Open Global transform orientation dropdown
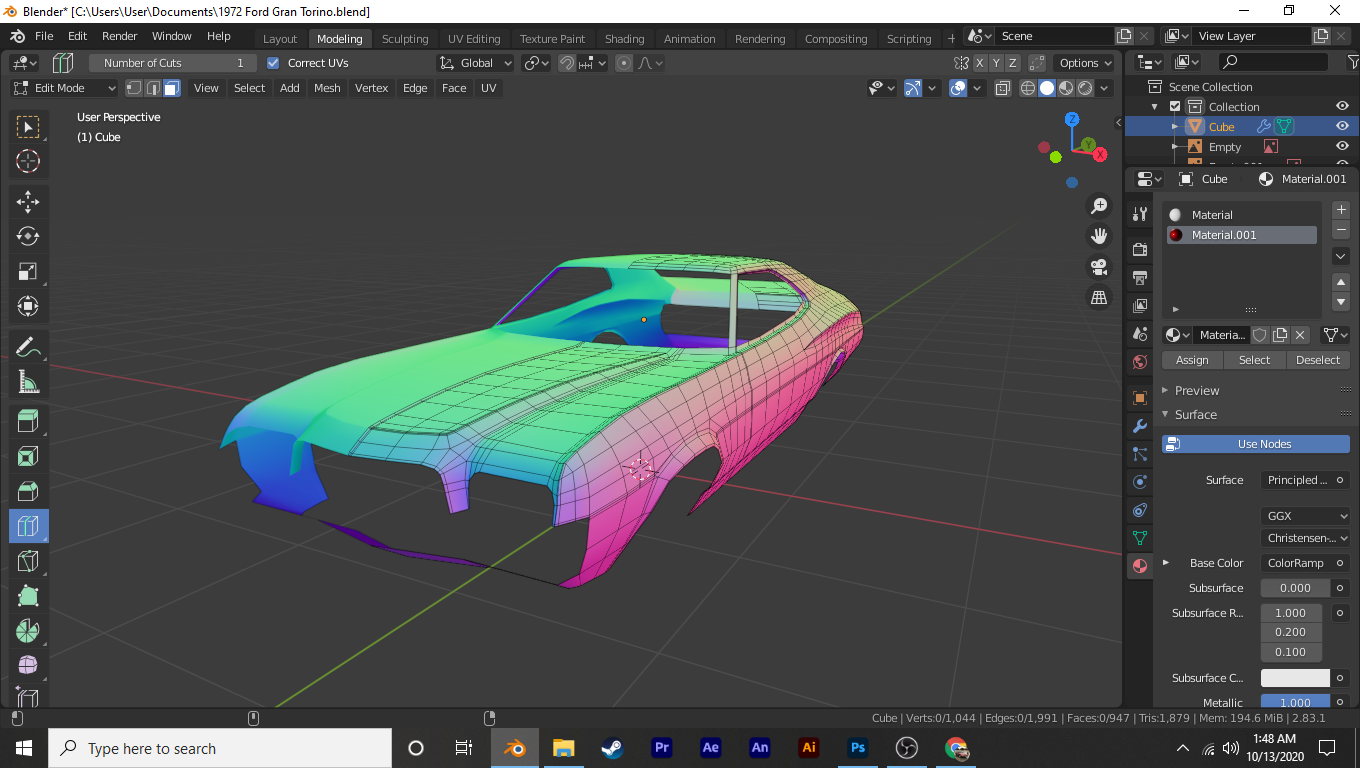 [476, 63]
